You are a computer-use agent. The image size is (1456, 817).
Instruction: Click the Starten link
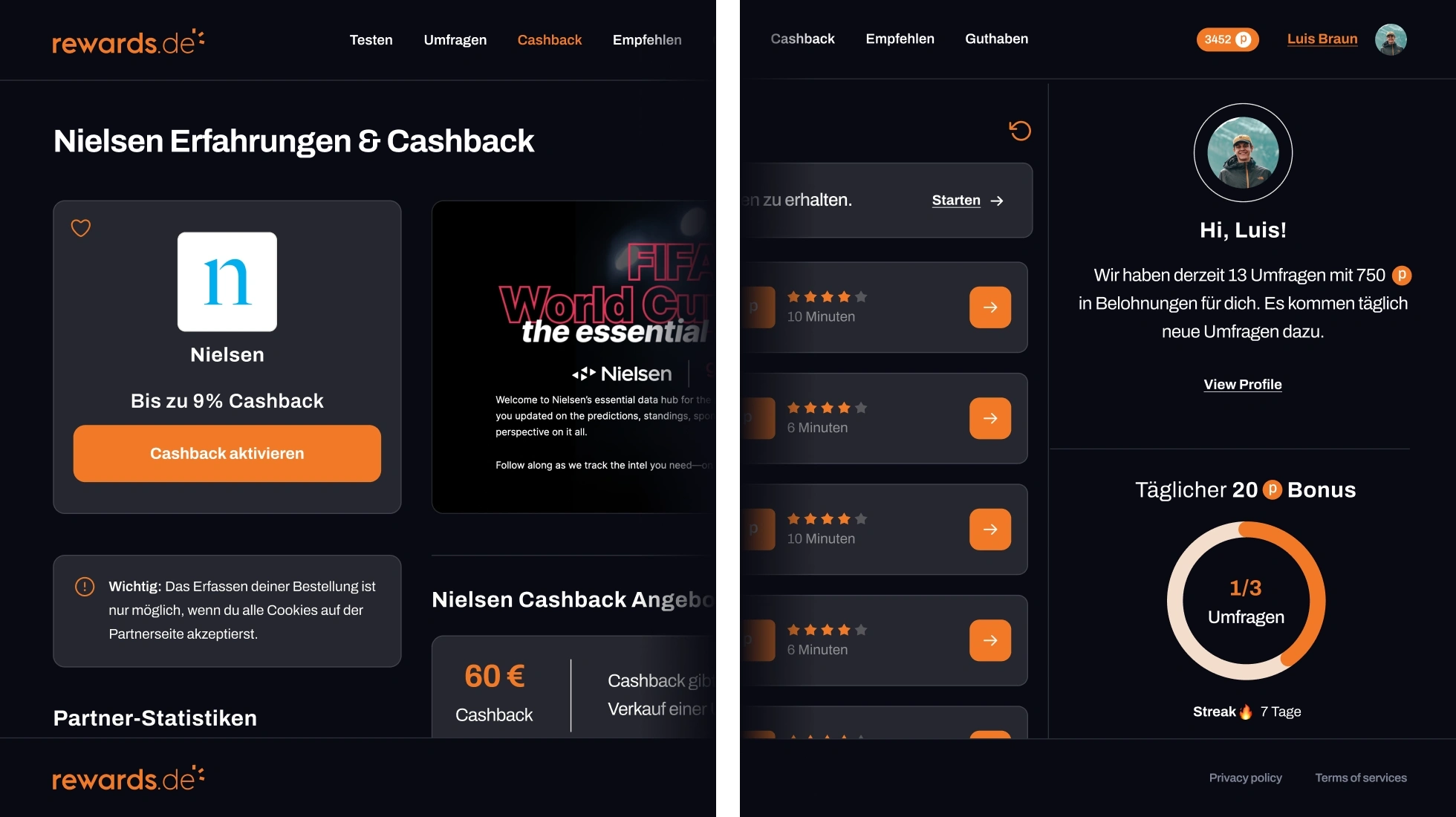(956, 201)
